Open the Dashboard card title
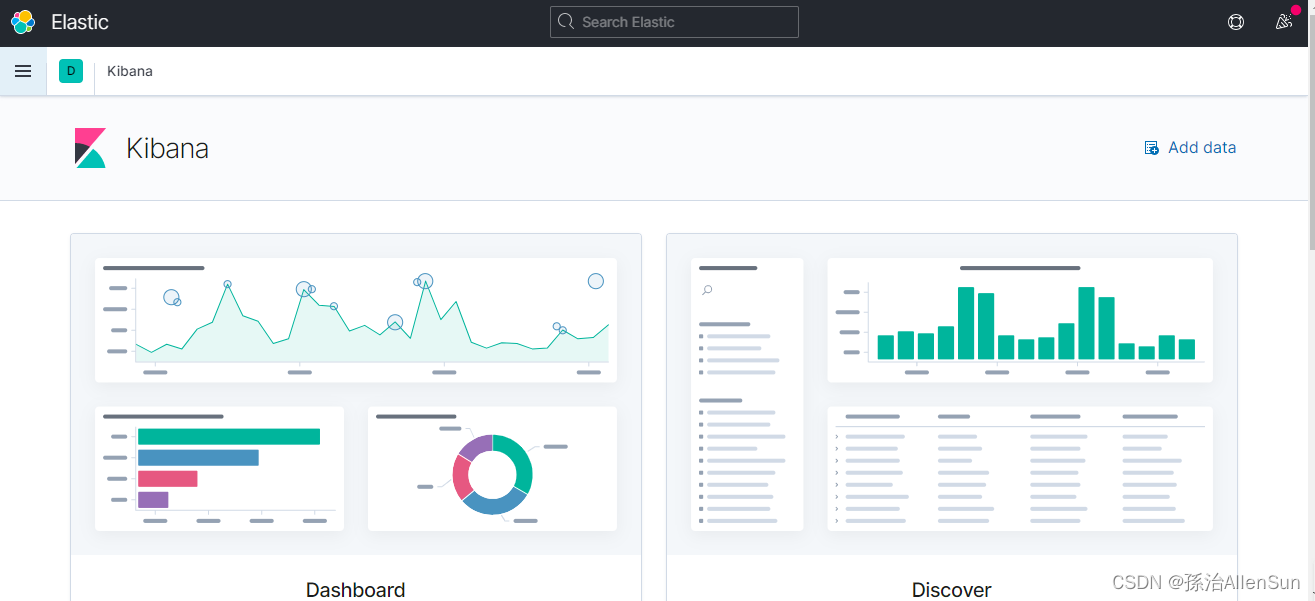Viewport: 1315px width, 601px height. coord(356,590)
